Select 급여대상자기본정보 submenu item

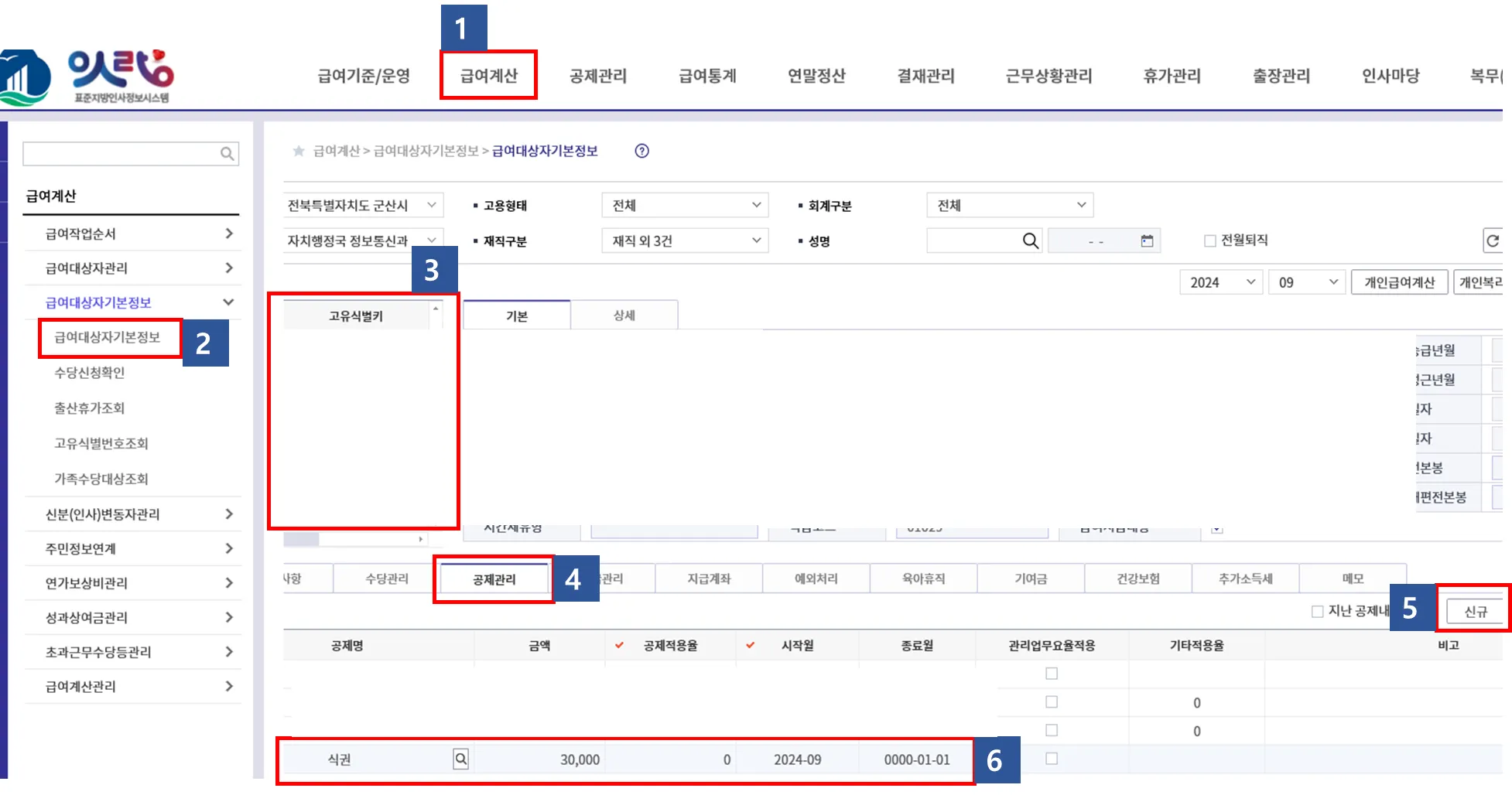coord(108,337)
